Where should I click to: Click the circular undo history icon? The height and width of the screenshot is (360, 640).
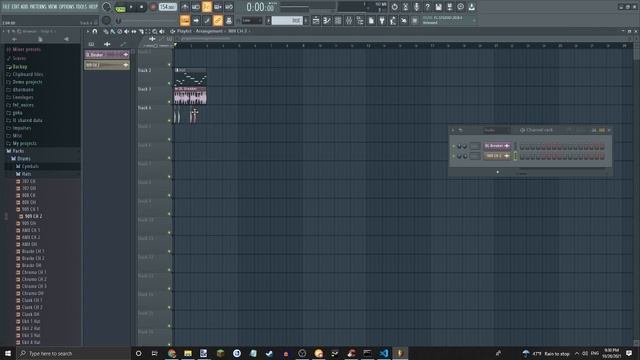tap(394, 7)
